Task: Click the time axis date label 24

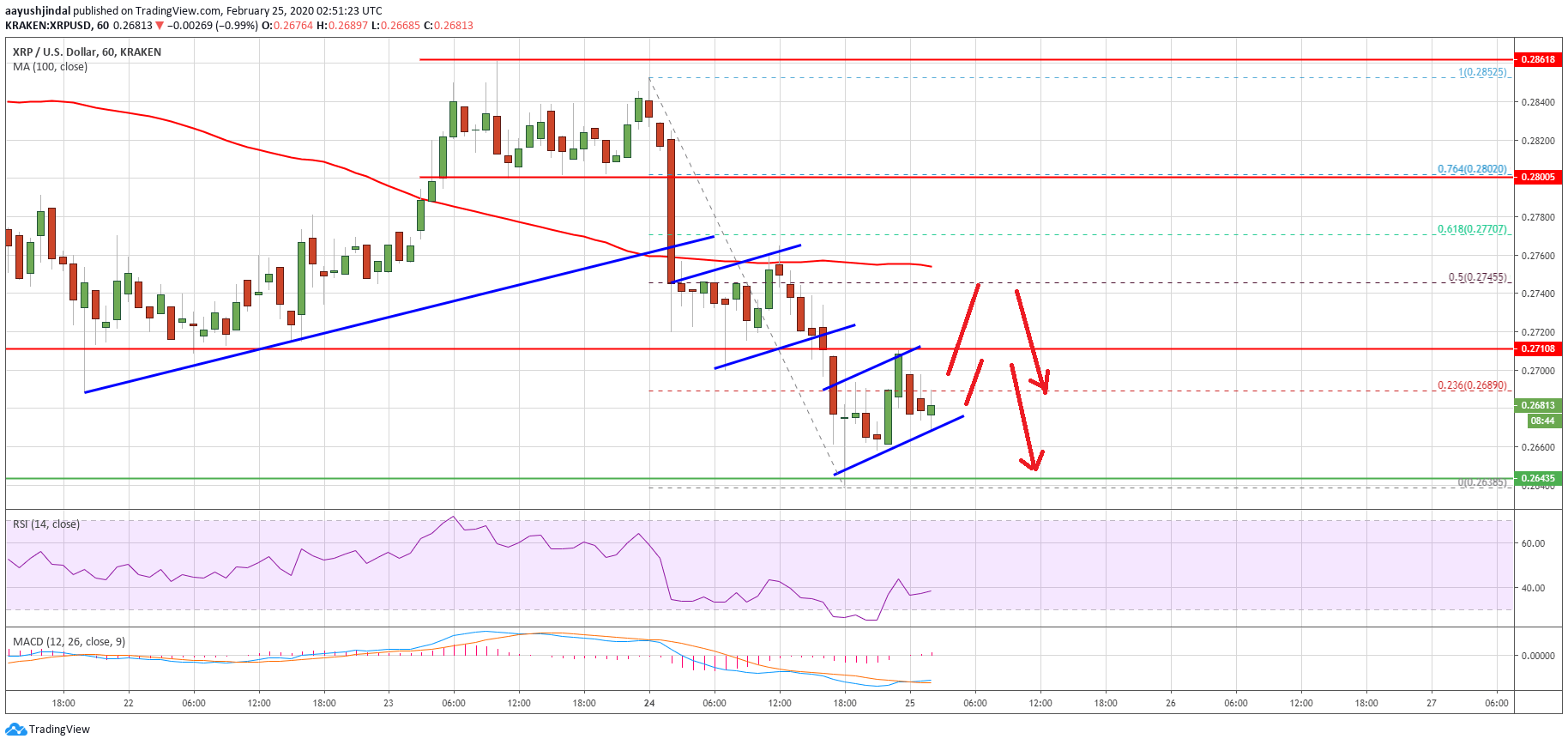Action: click(649, 703)
